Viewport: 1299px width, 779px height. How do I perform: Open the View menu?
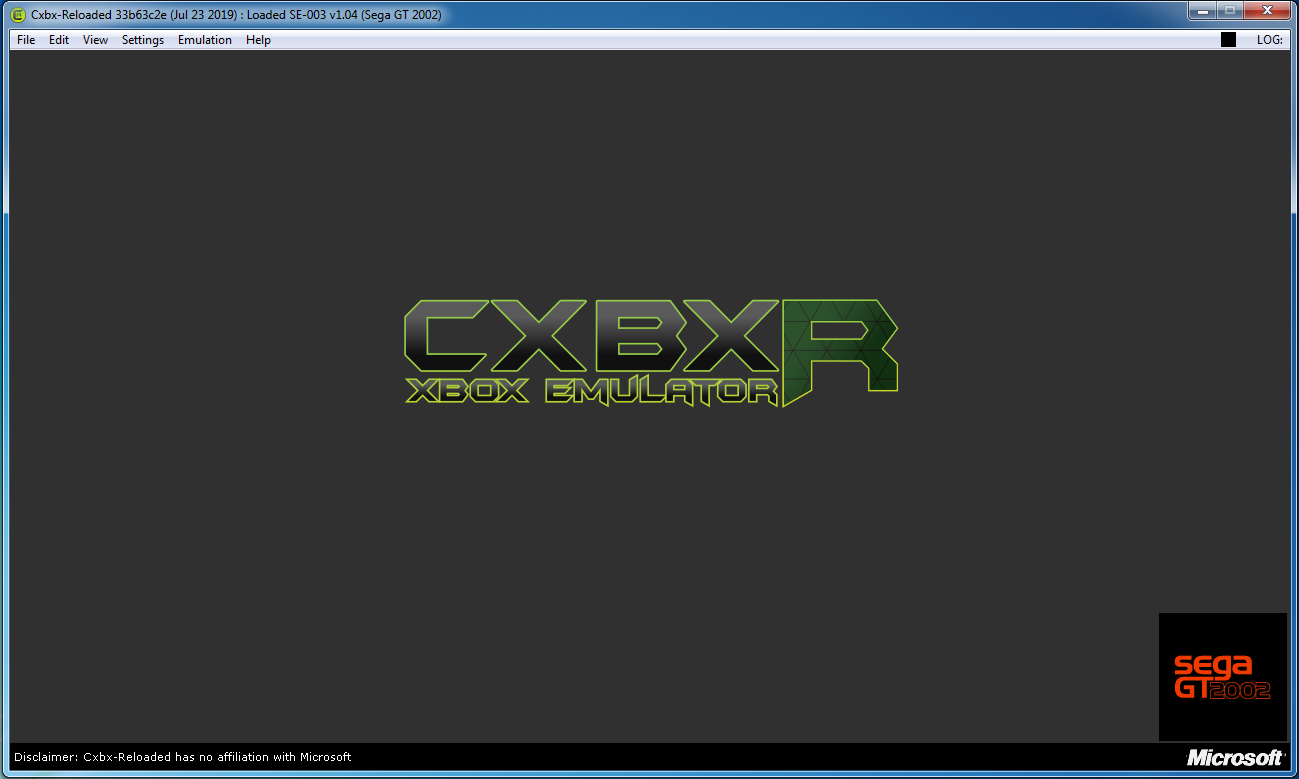coord(96,40)
